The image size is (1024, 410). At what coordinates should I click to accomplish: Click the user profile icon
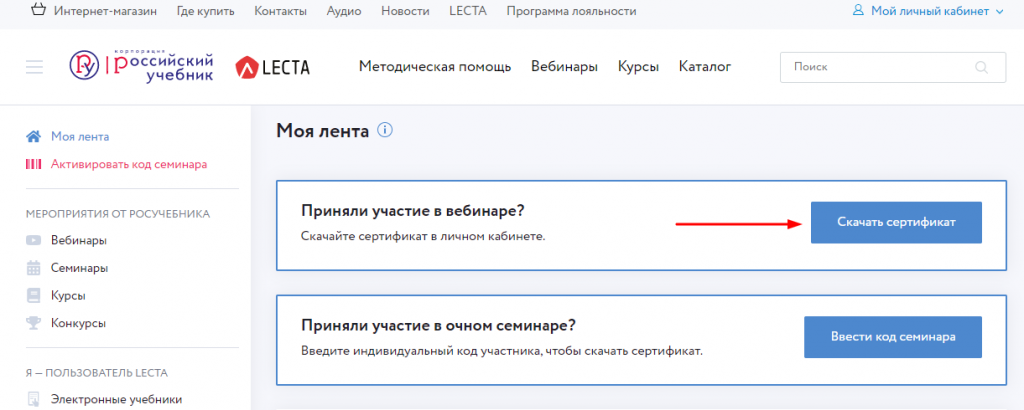tap(858, 11)
